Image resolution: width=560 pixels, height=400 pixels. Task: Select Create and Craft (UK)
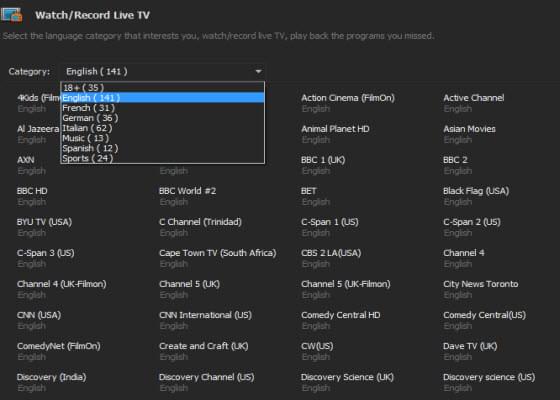click(203, 346)
